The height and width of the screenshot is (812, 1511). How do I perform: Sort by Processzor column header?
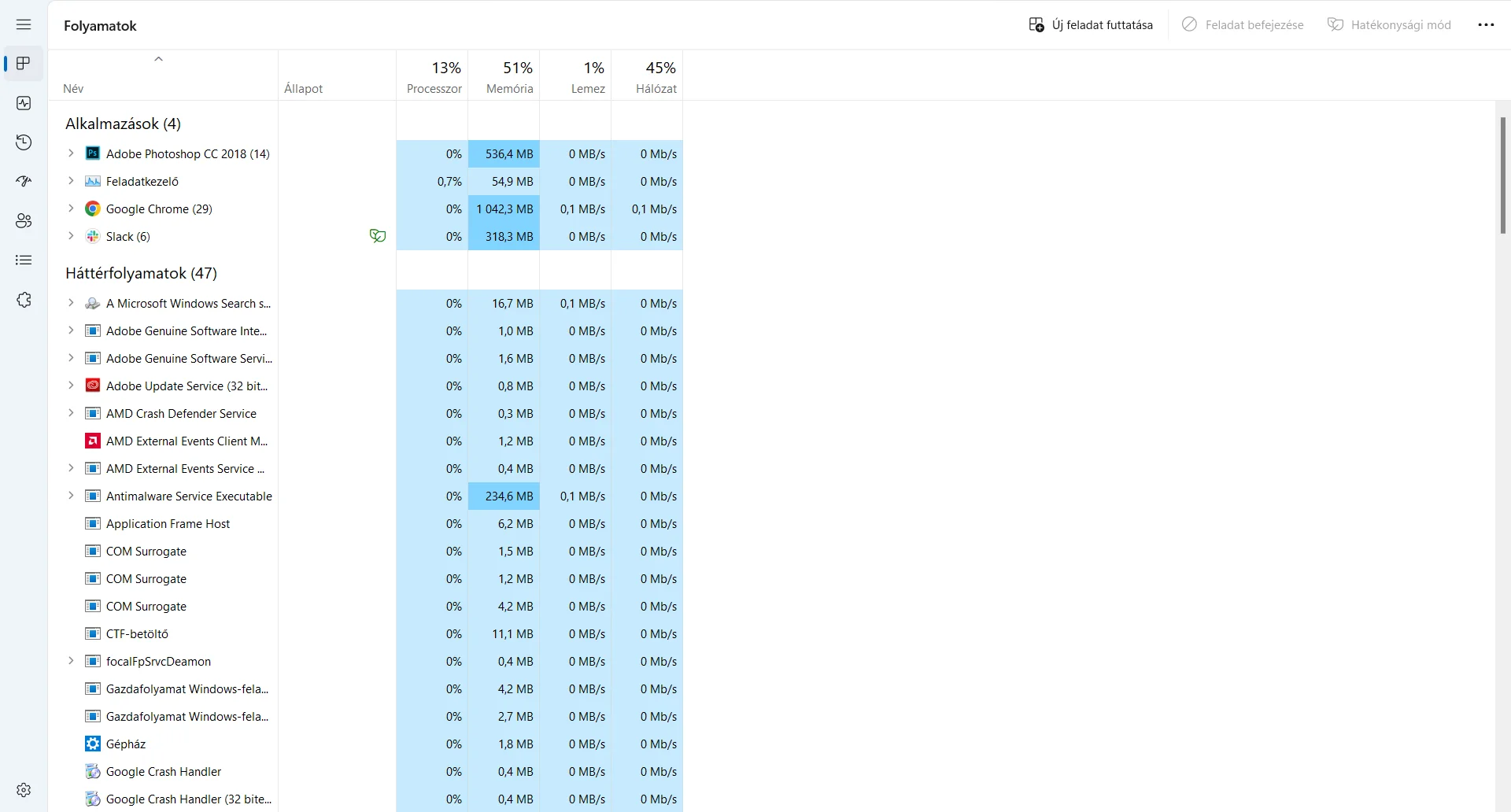(x=433, y=76)
